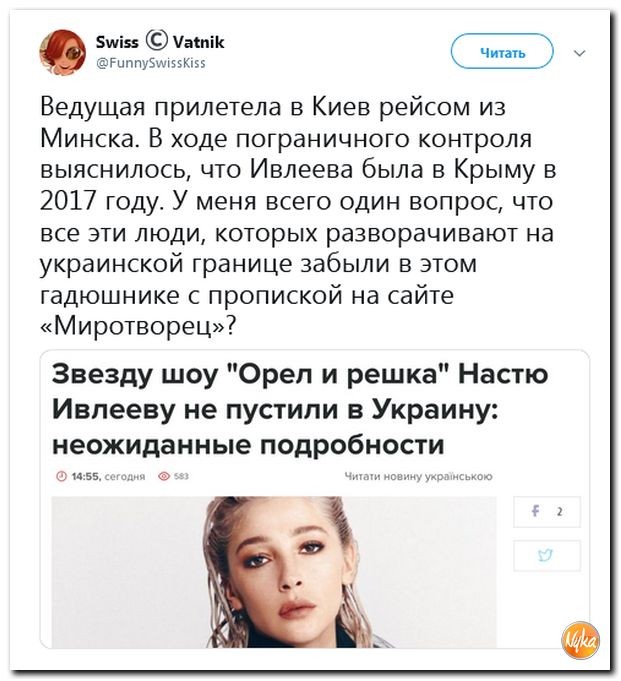Viewport: 621px width, 681px height.
Task: Click the Читать follow button
Action: pos(502,51)
